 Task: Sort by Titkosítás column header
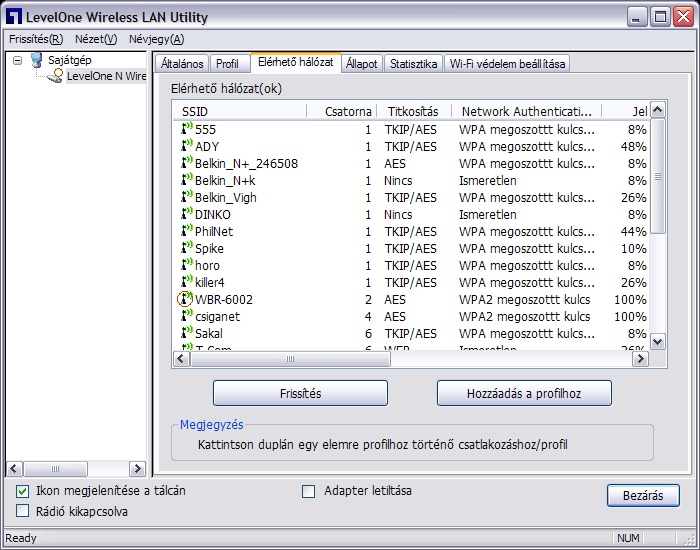[x=414, y=111]
